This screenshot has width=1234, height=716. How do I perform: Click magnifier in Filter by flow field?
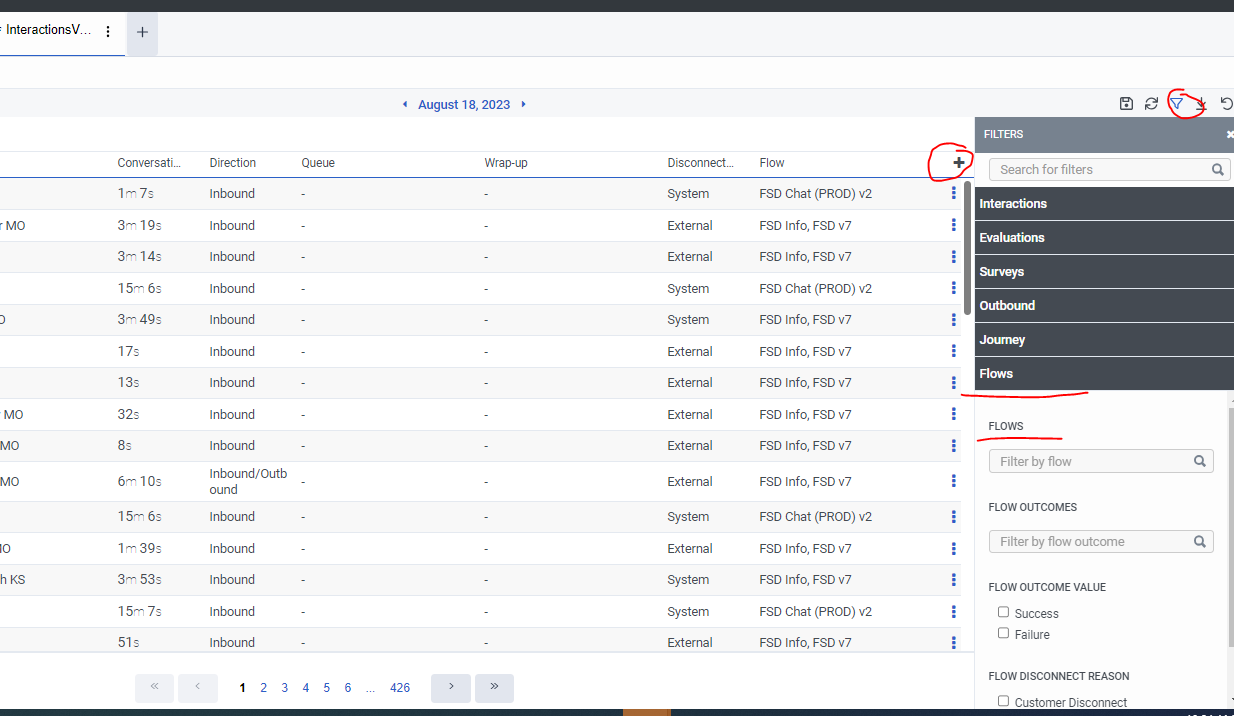1200,462
